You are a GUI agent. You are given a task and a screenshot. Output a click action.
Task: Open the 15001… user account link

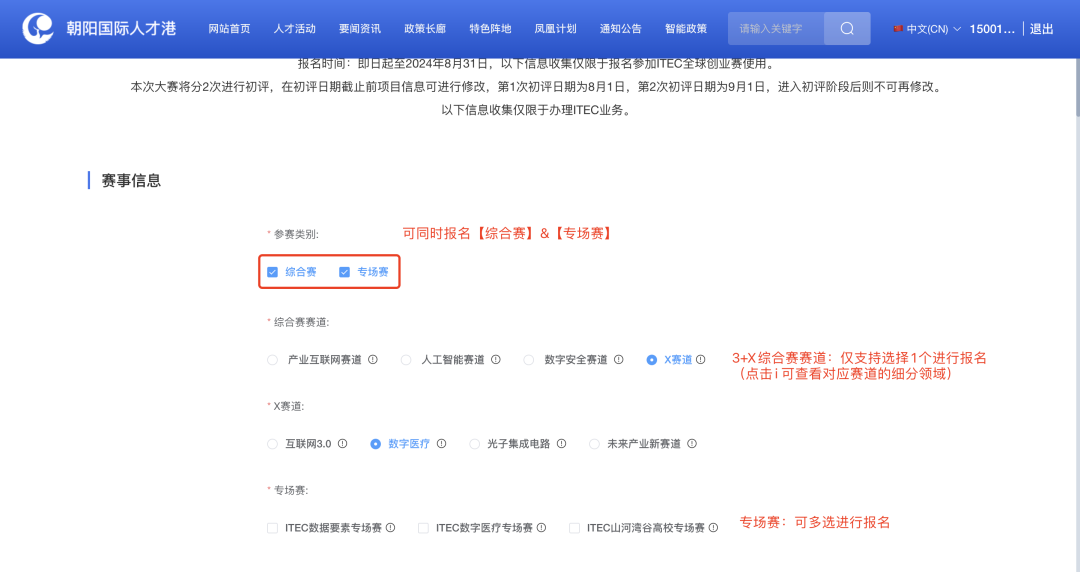[991, 29]
